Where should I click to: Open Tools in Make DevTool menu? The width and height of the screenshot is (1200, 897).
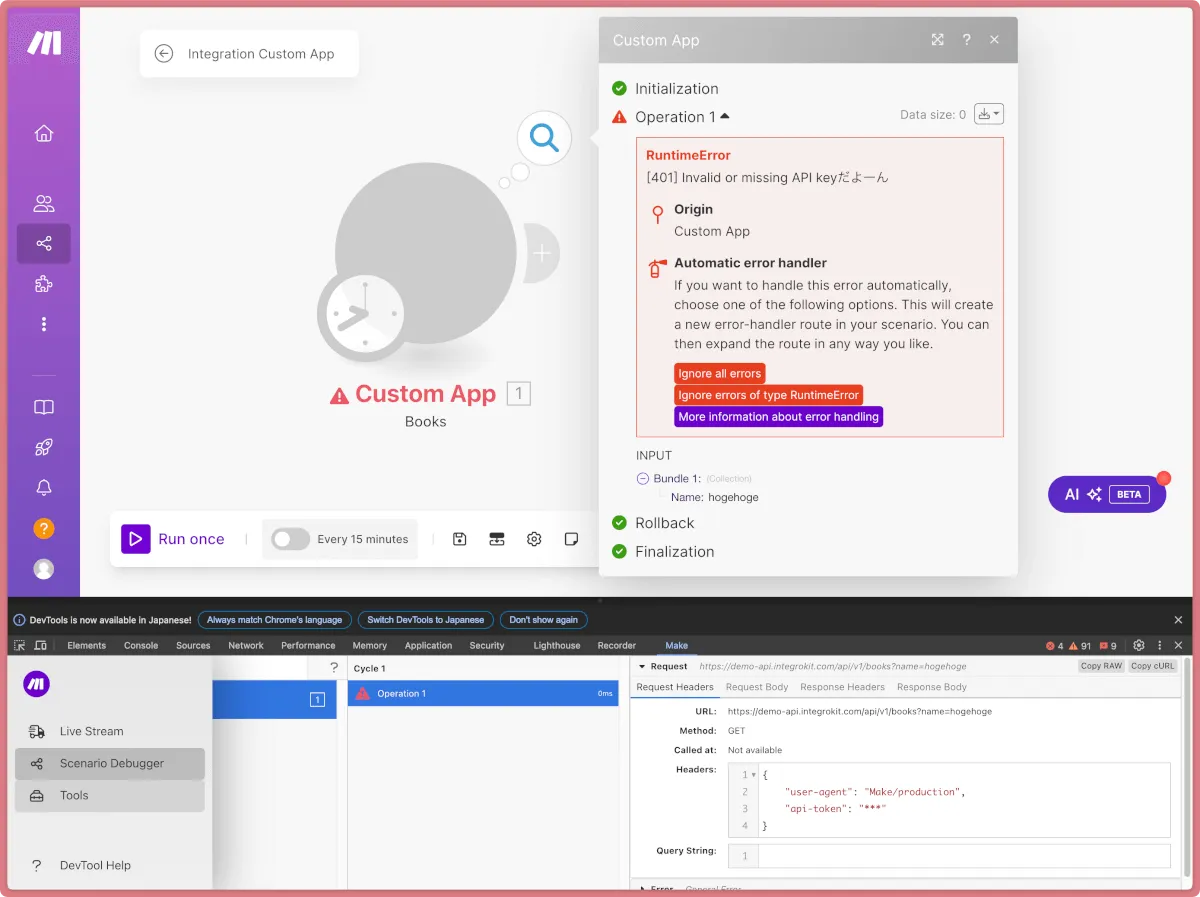click(x=110, y=795)
